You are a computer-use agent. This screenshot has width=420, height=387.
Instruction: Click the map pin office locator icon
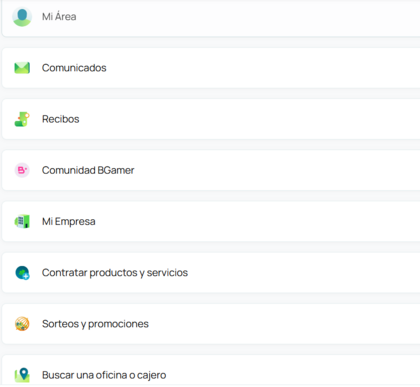[x=22, y=375]
